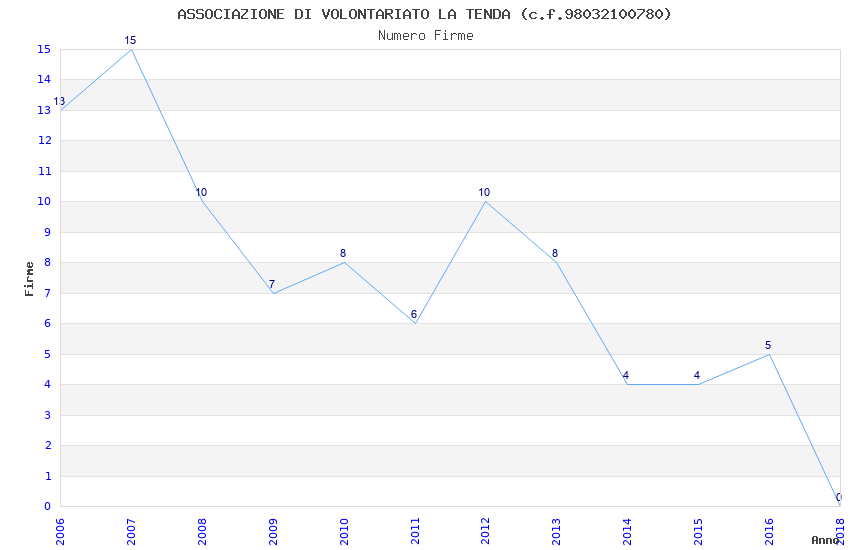Click the Numero Firme subtitle

426,36
